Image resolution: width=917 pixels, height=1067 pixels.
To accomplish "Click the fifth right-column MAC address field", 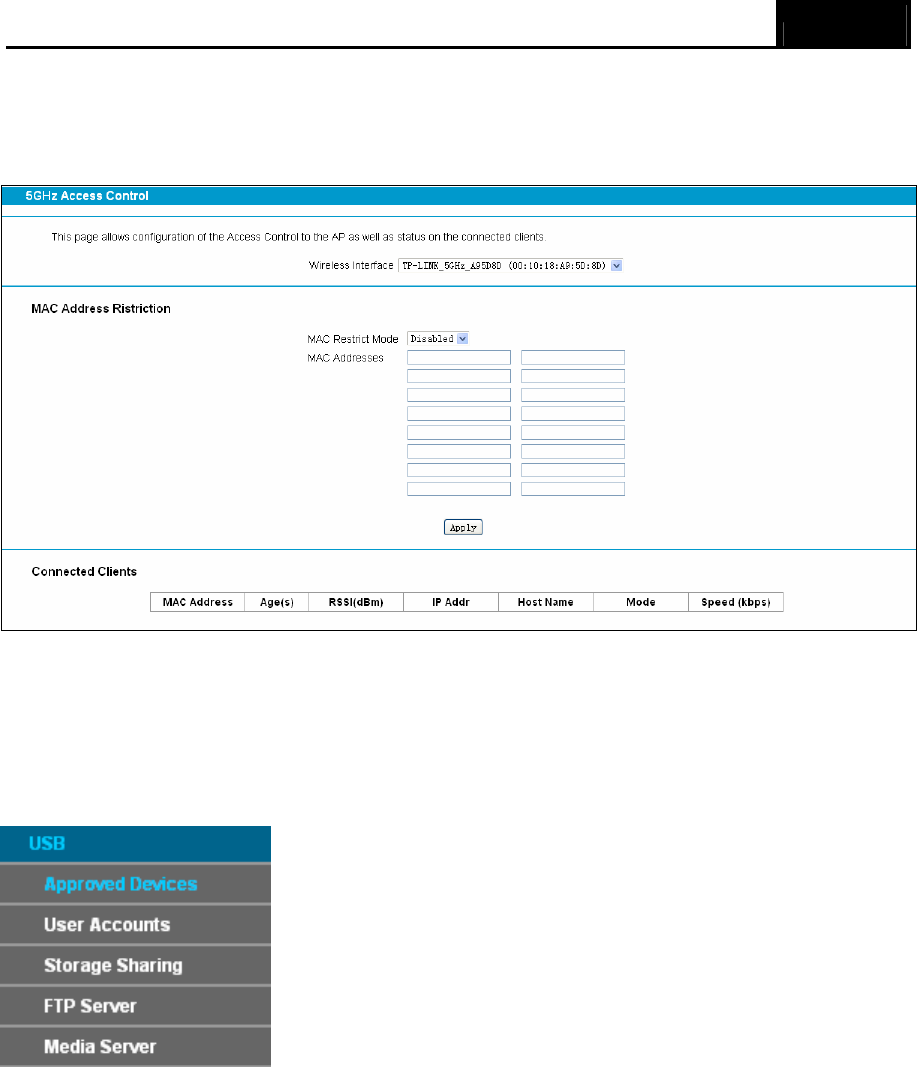I will (x=573, y=433).
